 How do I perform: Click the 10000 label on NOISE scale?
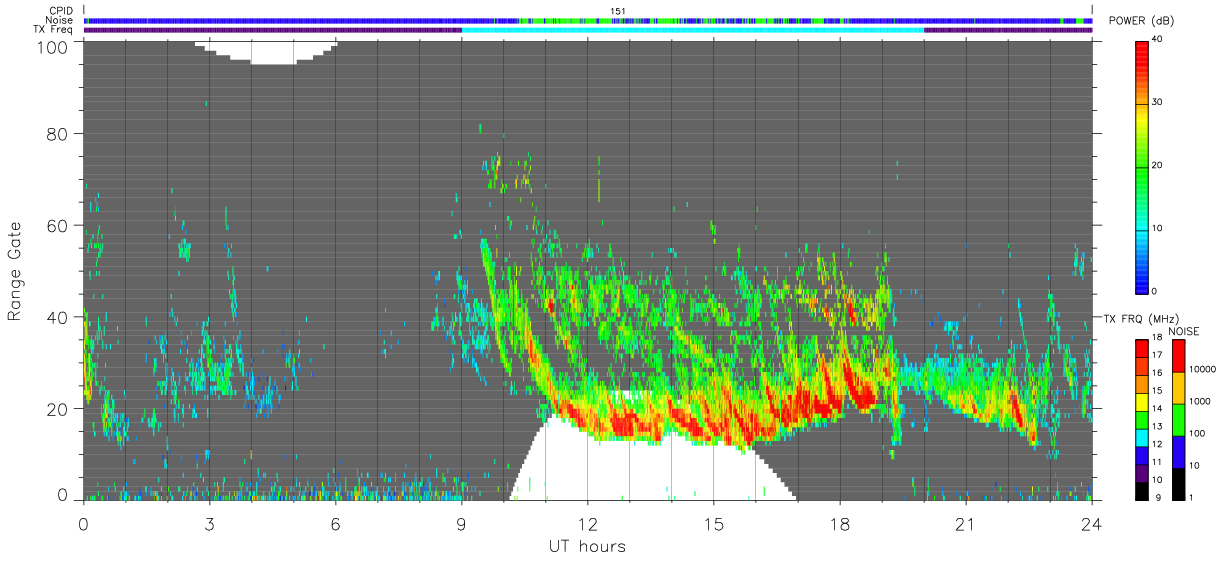click(1202, 369)
